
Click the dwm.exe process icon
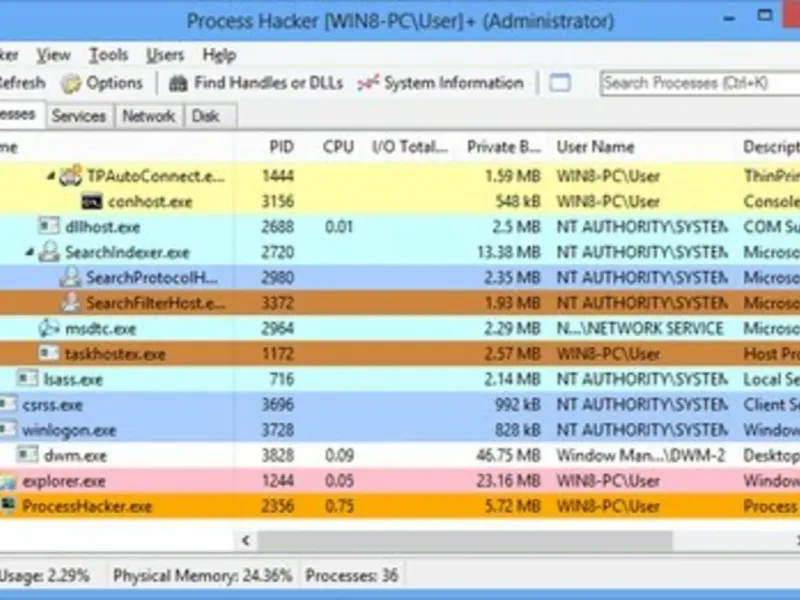28,455
